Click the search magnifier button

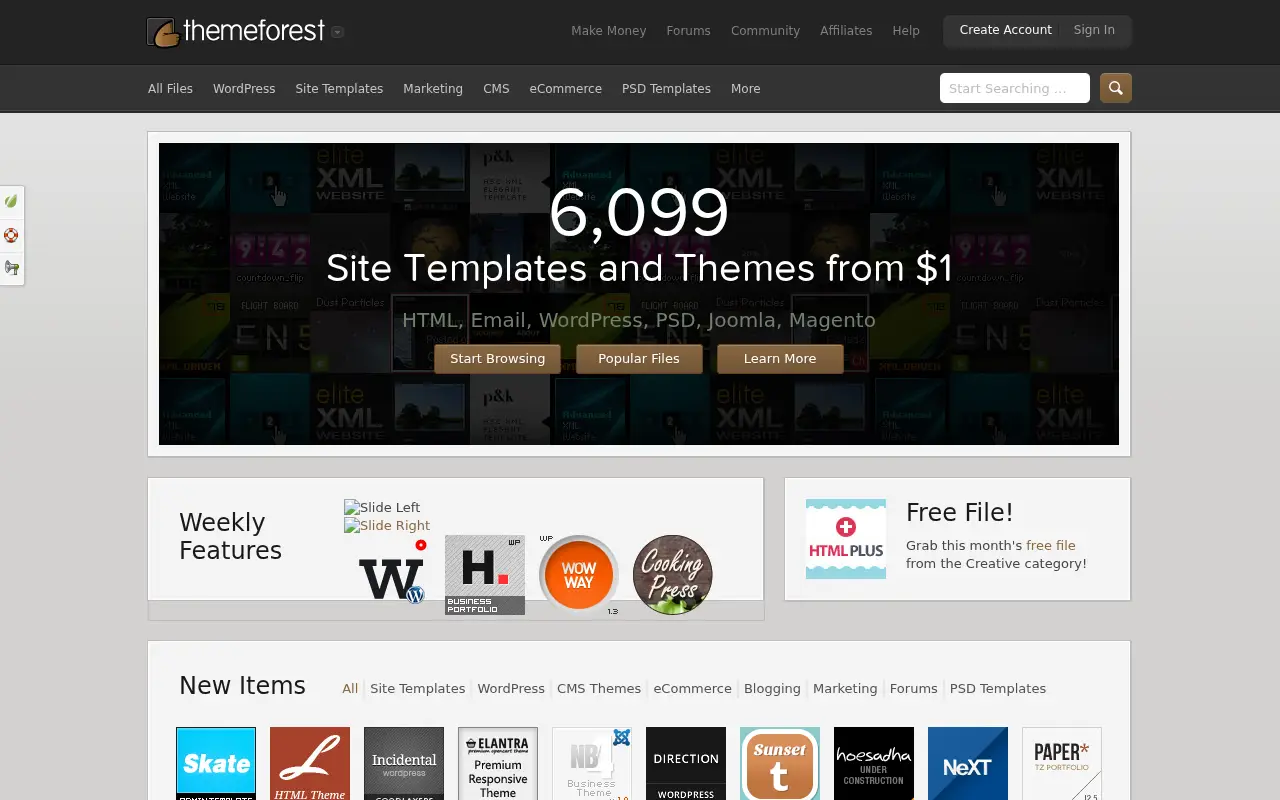1116,88
